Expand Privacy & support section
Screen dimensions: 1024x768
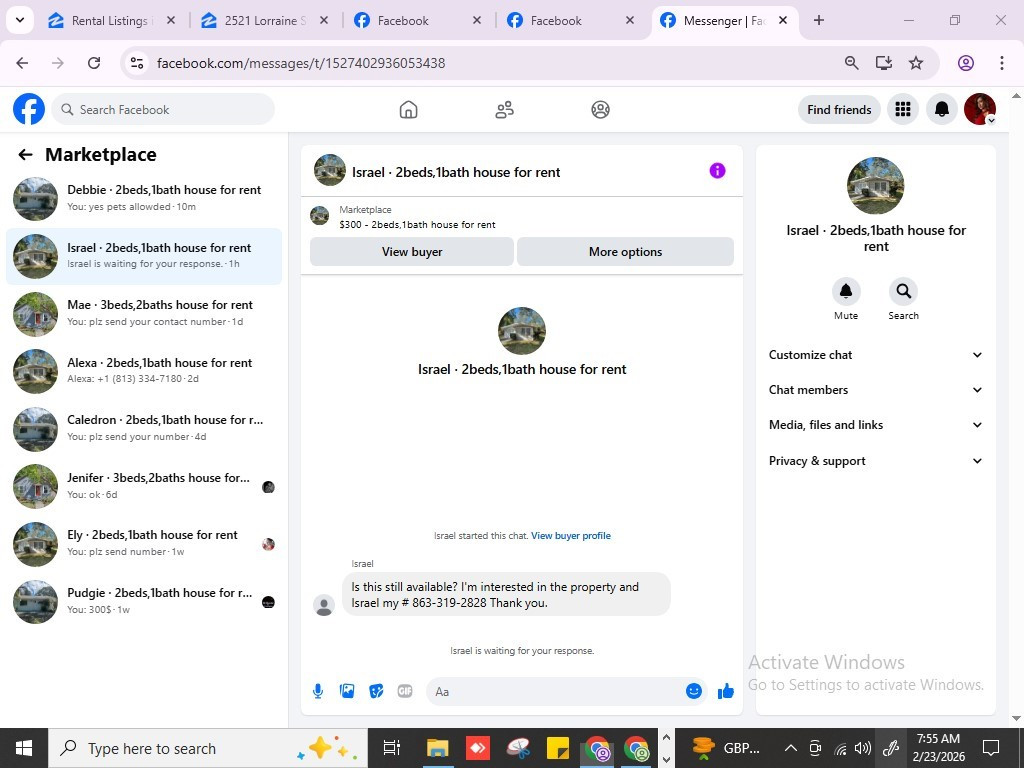(x=875, y=461)
